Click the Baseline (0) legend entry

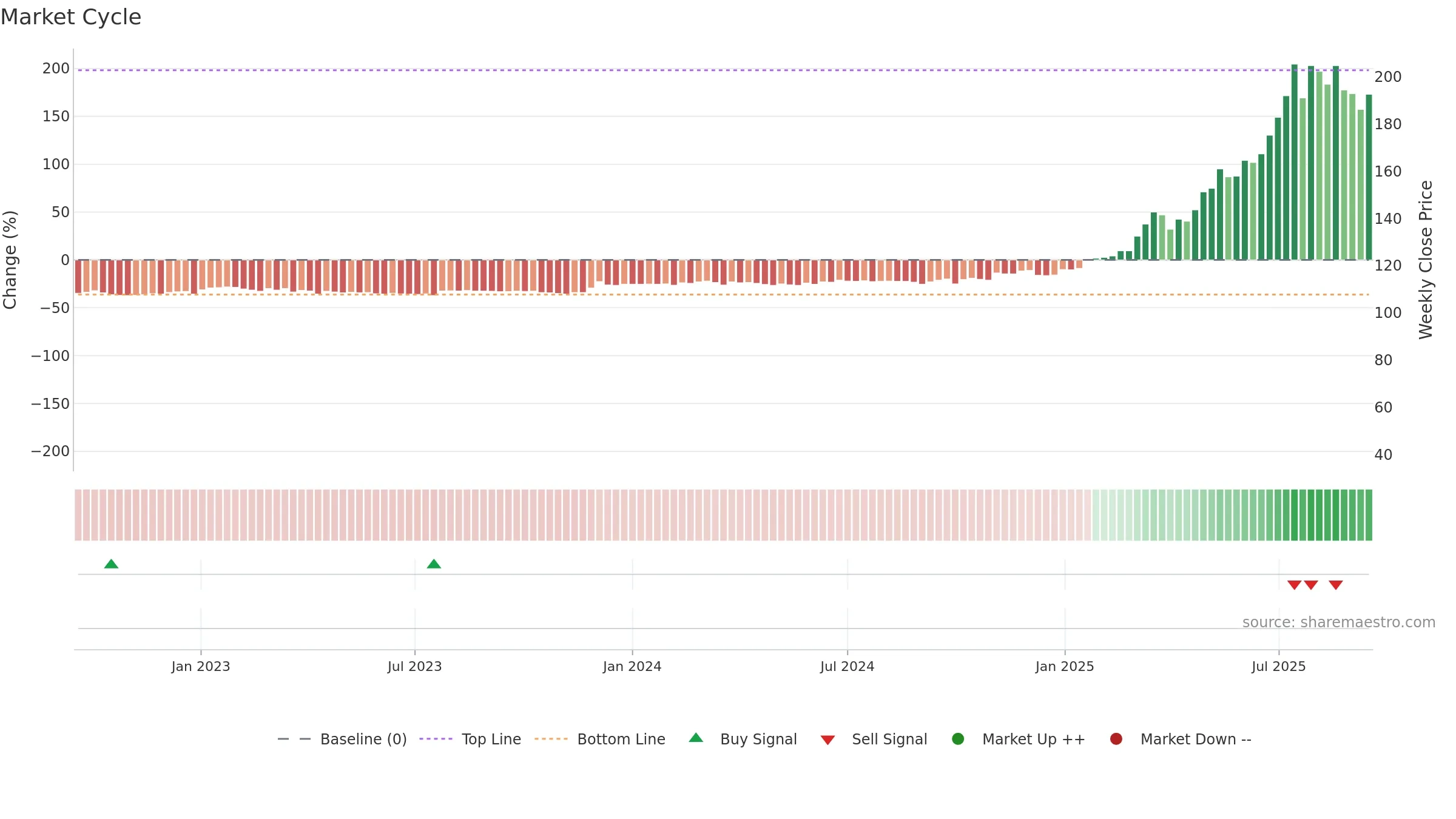tap(342, 739)
